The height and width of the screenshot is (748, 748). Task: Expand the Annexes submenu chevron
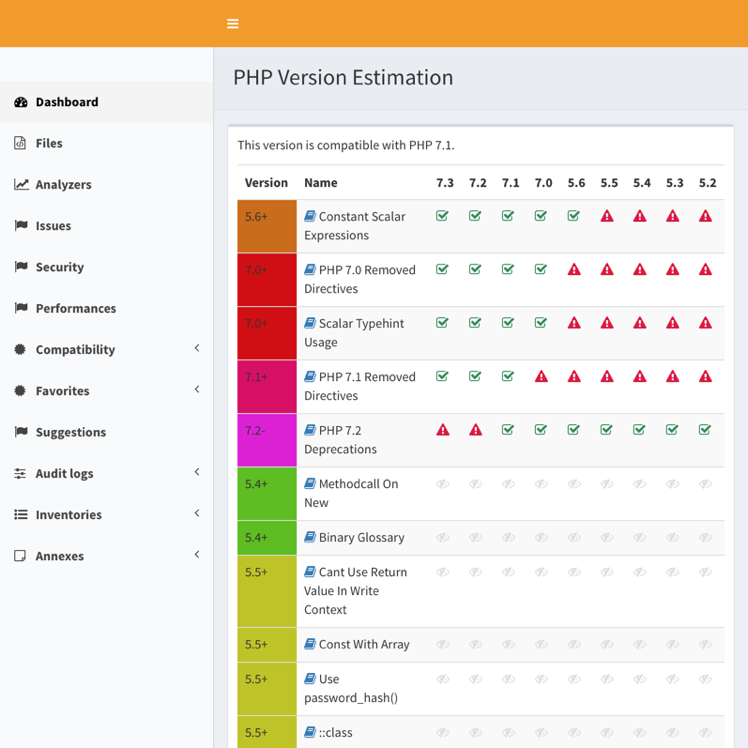(x=197, y=555)
